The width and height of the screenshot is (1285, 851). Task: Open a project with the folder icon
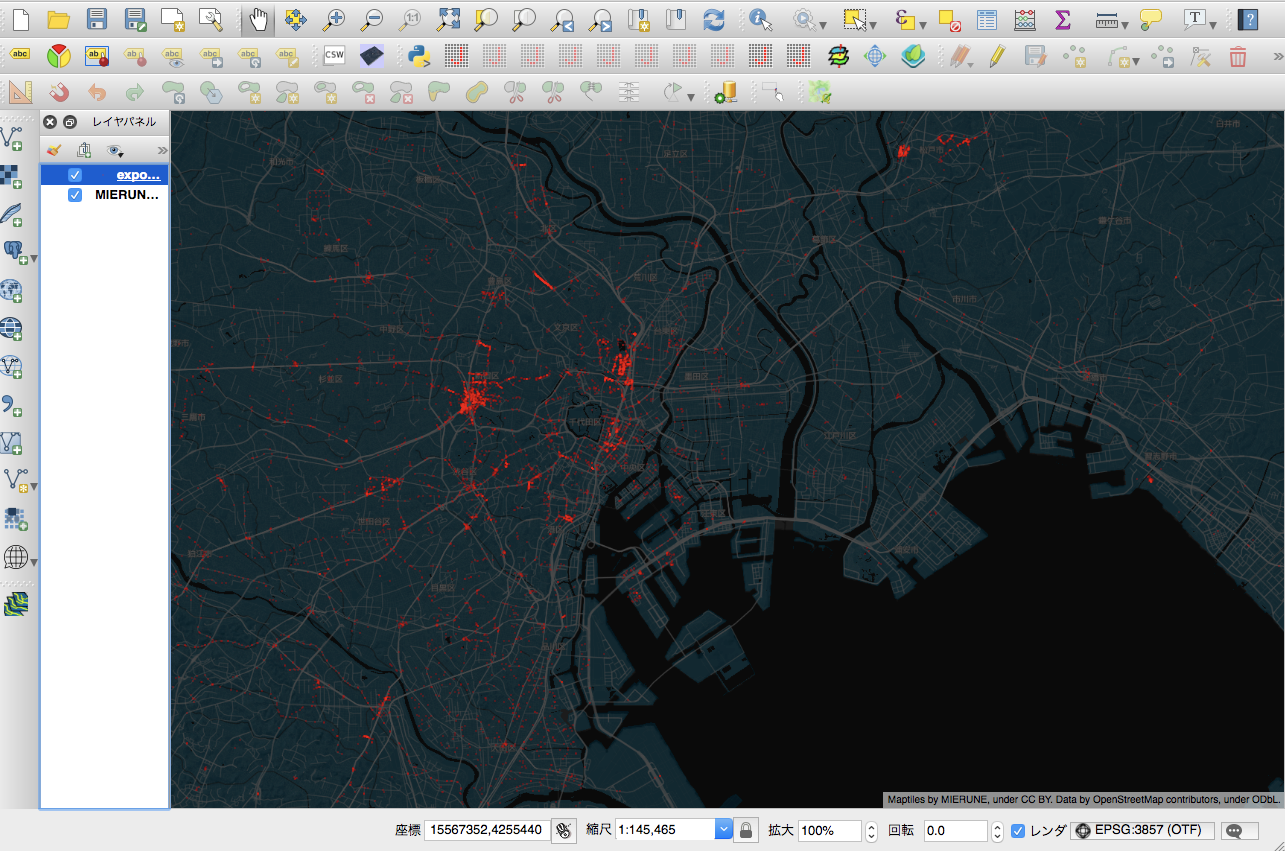[58, 19]
